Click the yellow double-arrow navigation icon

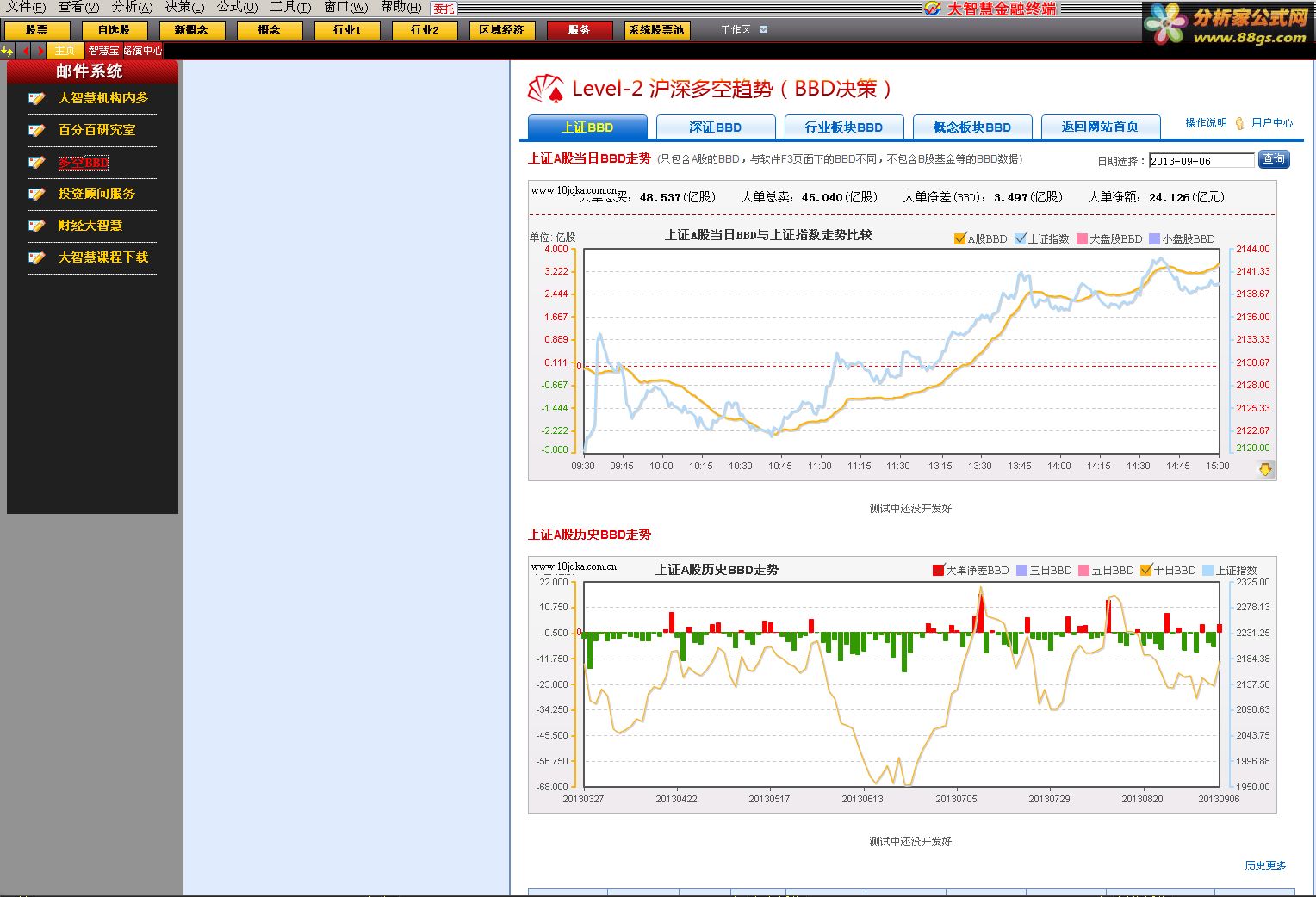(8, 51)
